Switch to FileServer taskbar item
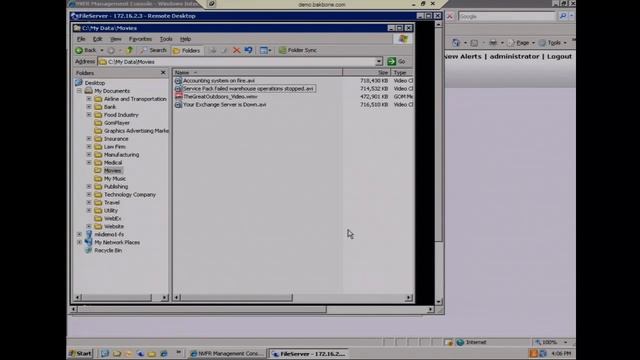640x360 pixels. point(309,353)
